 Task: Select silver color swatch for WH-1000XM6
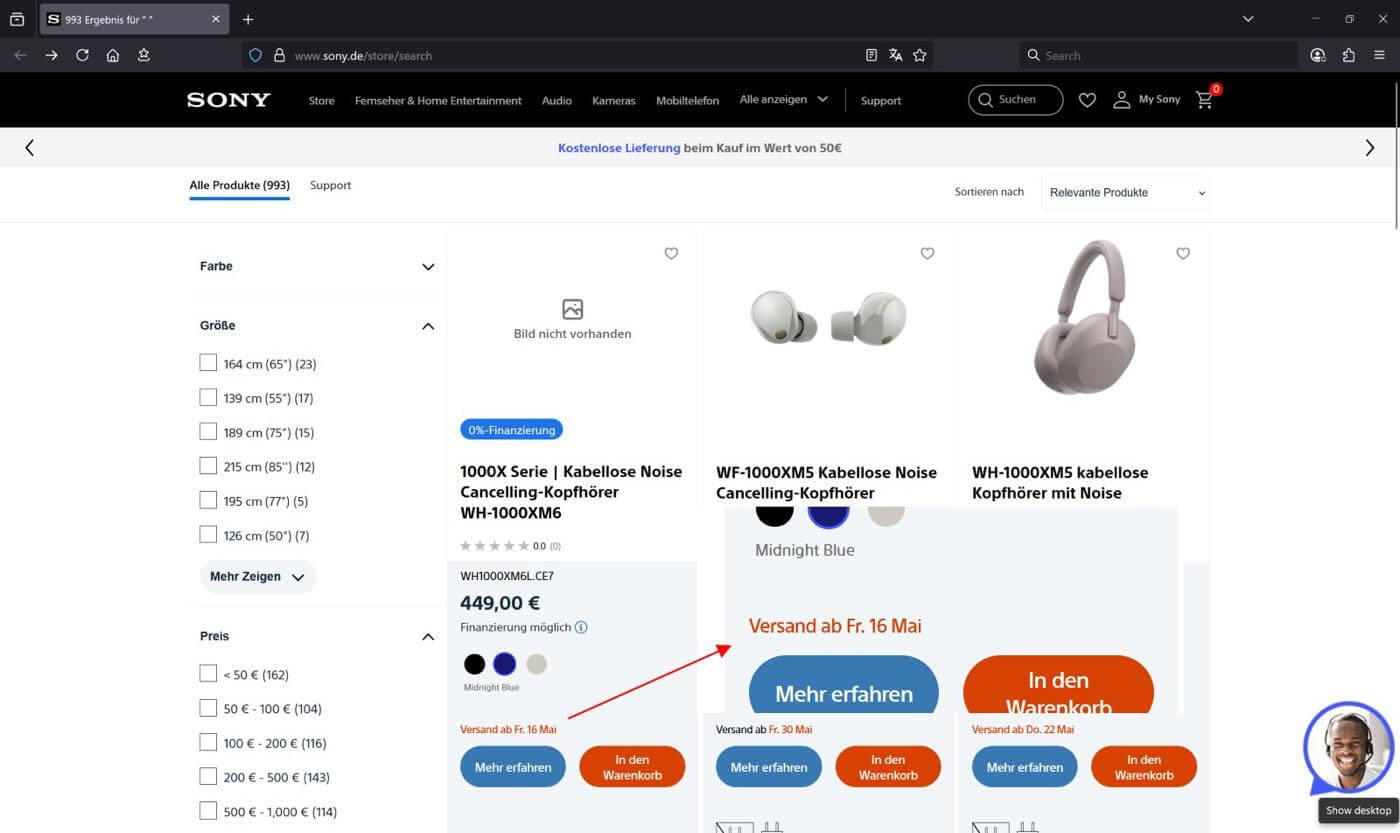click(537, 664)
